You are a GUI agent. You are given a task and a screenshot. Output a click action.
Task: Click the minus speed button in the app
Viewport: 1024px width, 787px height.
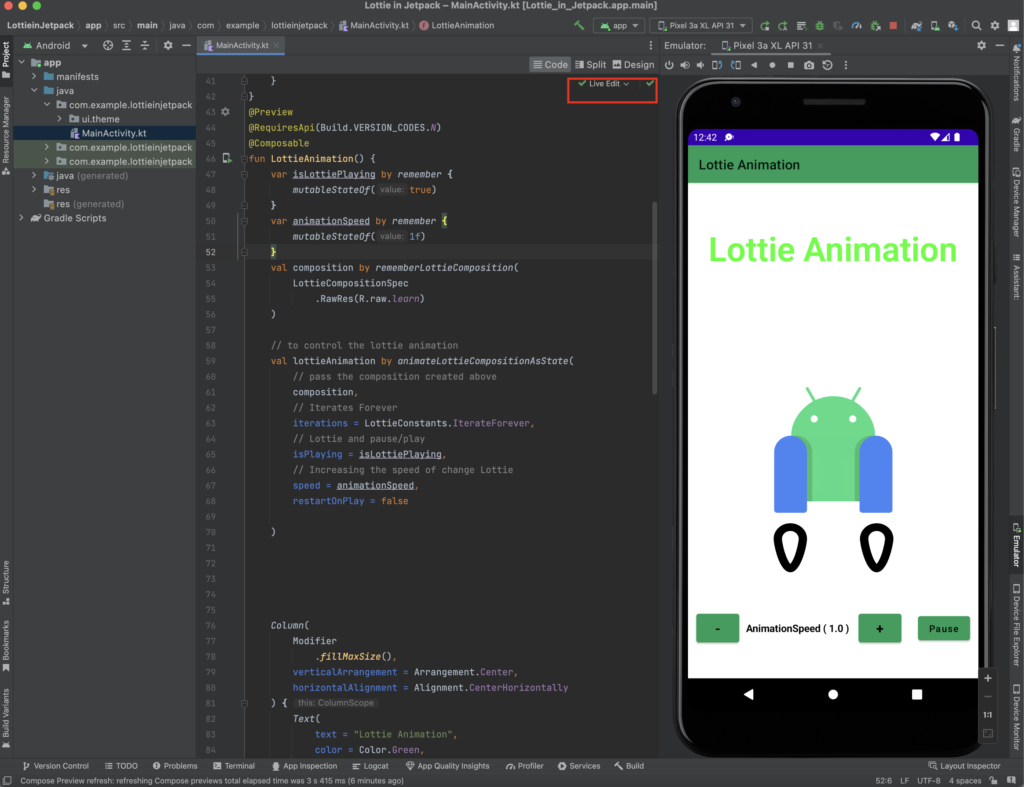[717, 628]
